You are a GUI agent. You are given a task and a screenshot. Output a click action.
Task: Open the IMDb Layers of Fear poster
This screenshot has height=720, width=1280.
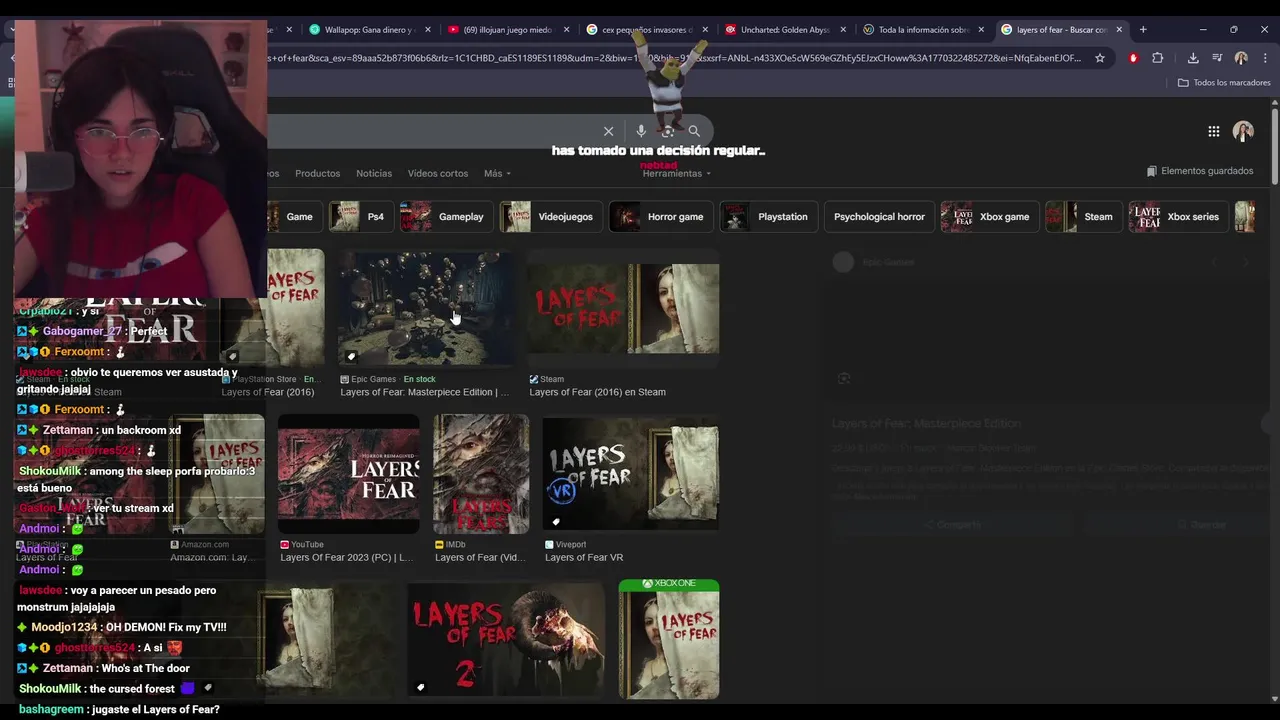point(481,474)
